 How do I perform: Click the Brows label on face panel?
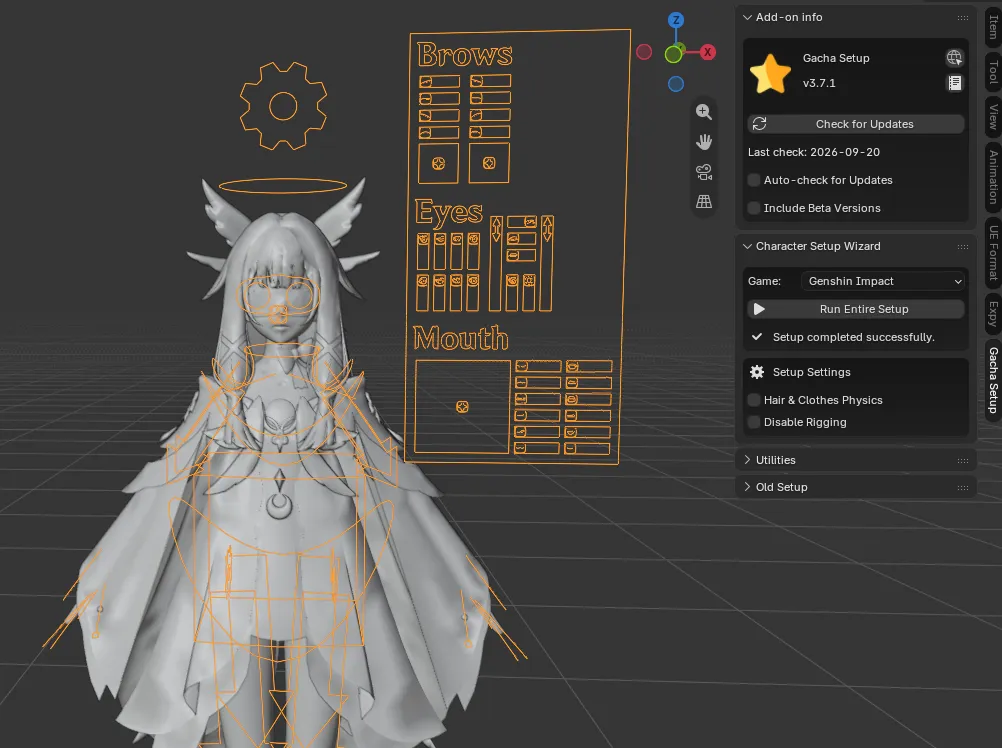coord(465,54)
